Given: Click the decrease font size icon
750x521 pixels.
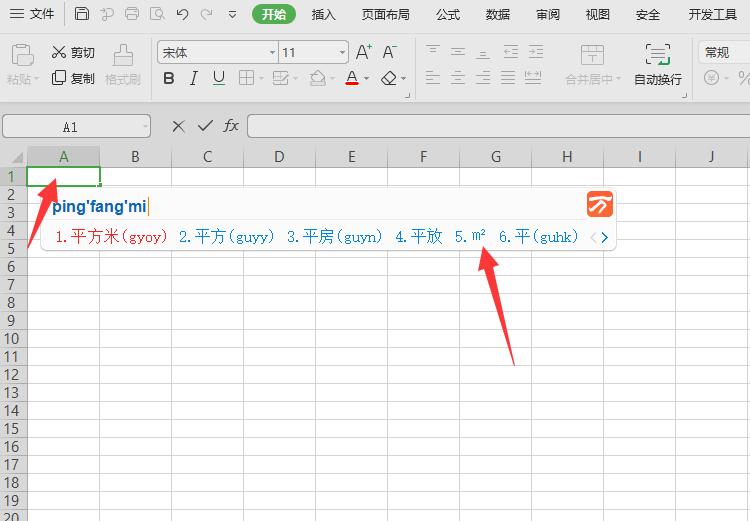Looking at the screenshot, I should click(x=389, y=52).
